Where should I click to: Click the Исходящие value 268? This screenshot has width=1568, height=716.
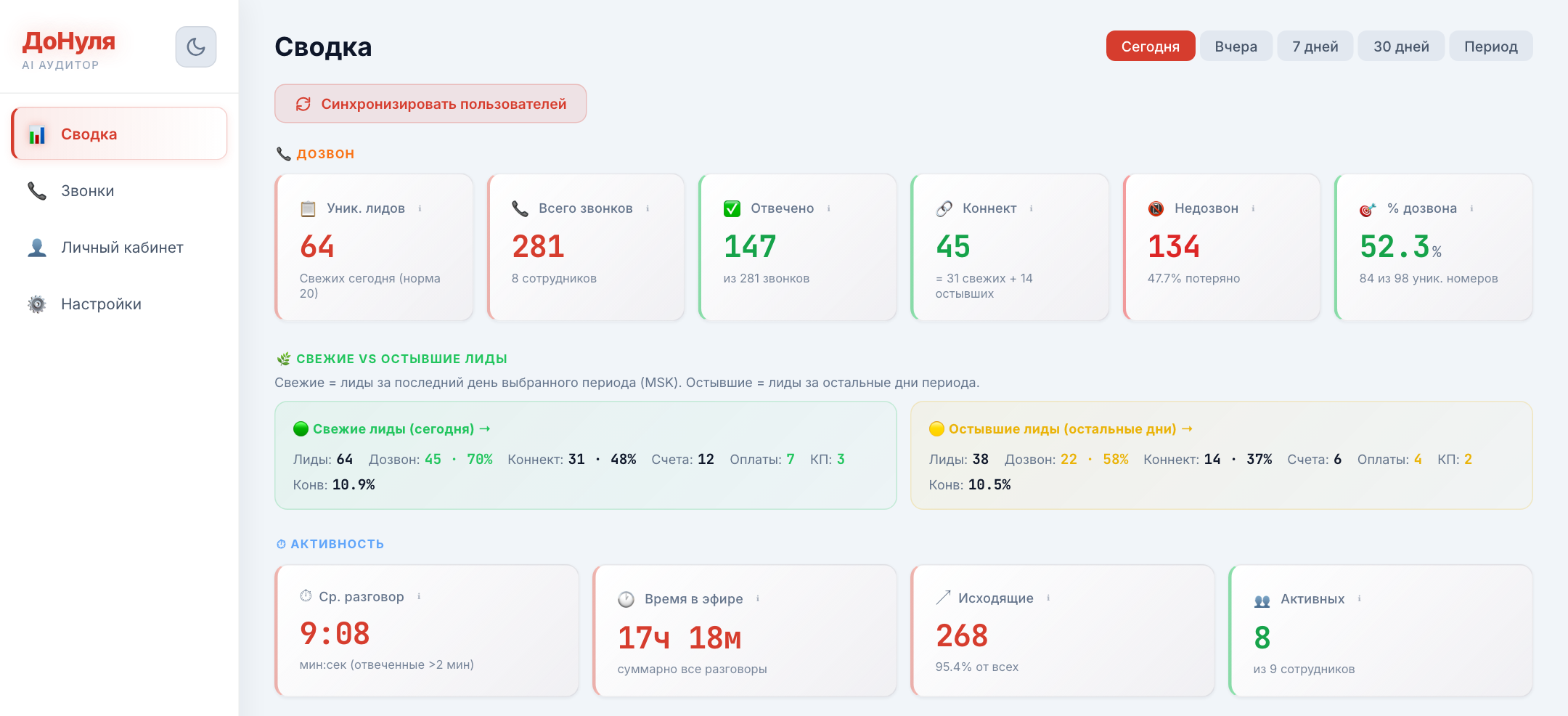962,636
